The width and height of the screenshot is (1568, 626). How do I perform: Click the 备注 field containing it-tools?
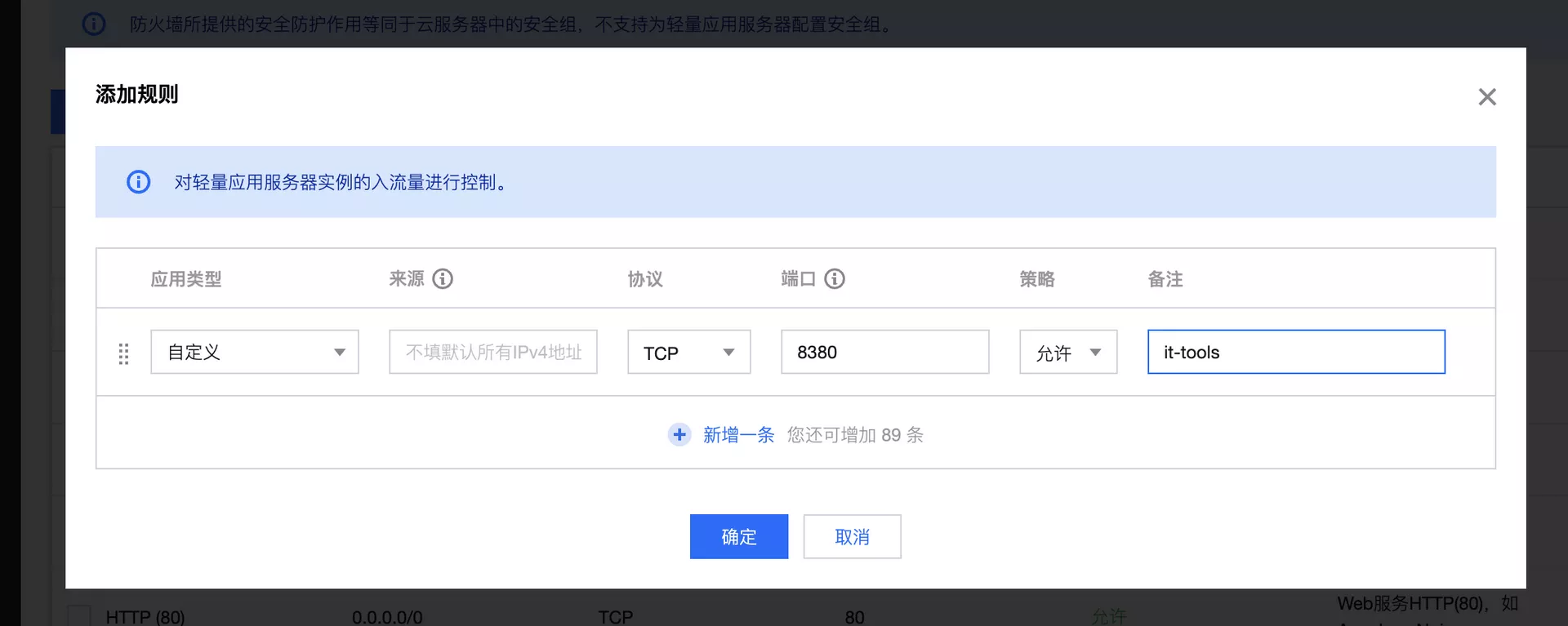[x=1295, y=353]
